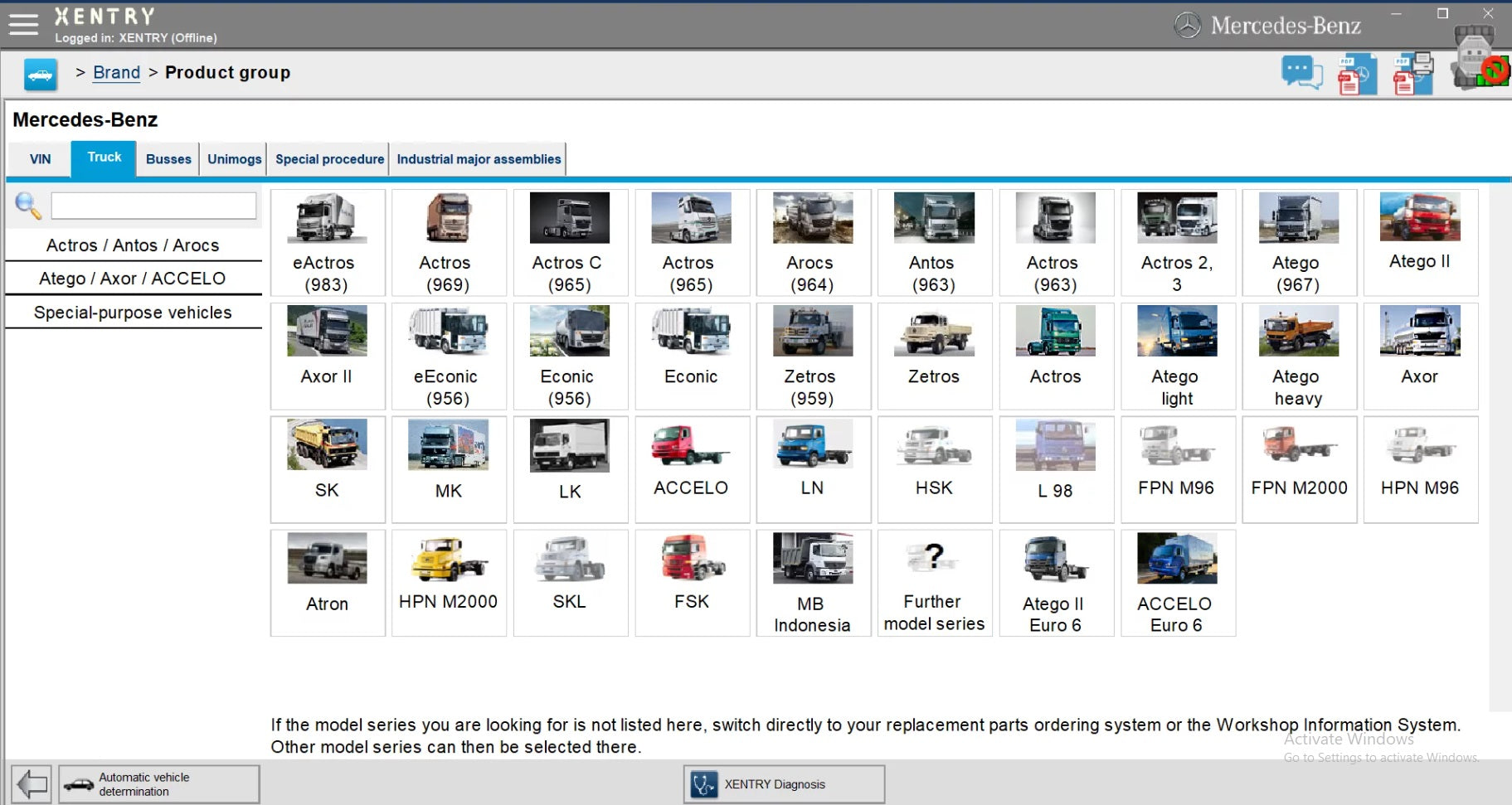
Task: Click the Brand breadcrumb link
Action: 116,73
